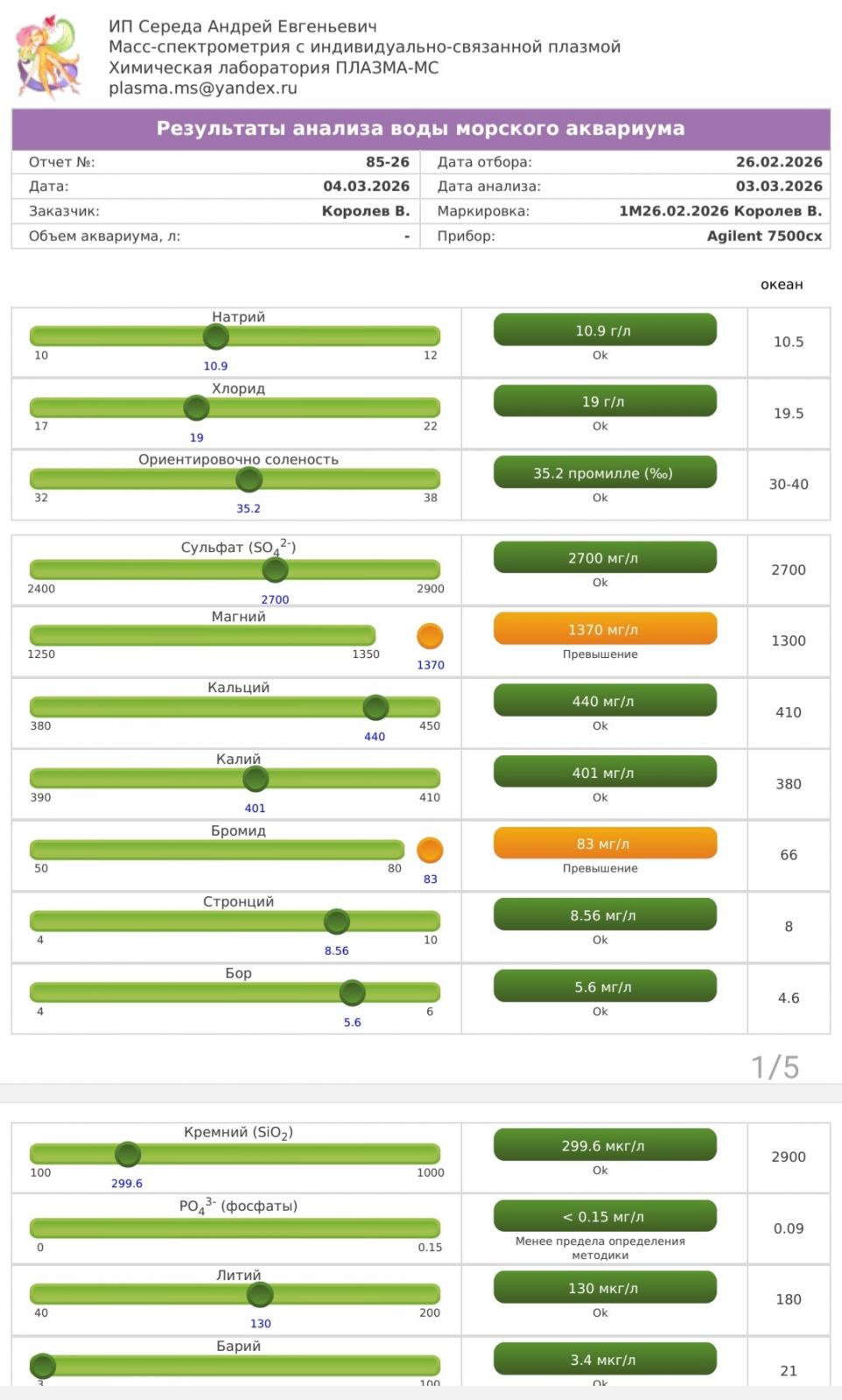Viewport: 842px width, 1400px height.
Task: Click the Potassium slider marker at 401
Action: [256, 779]
